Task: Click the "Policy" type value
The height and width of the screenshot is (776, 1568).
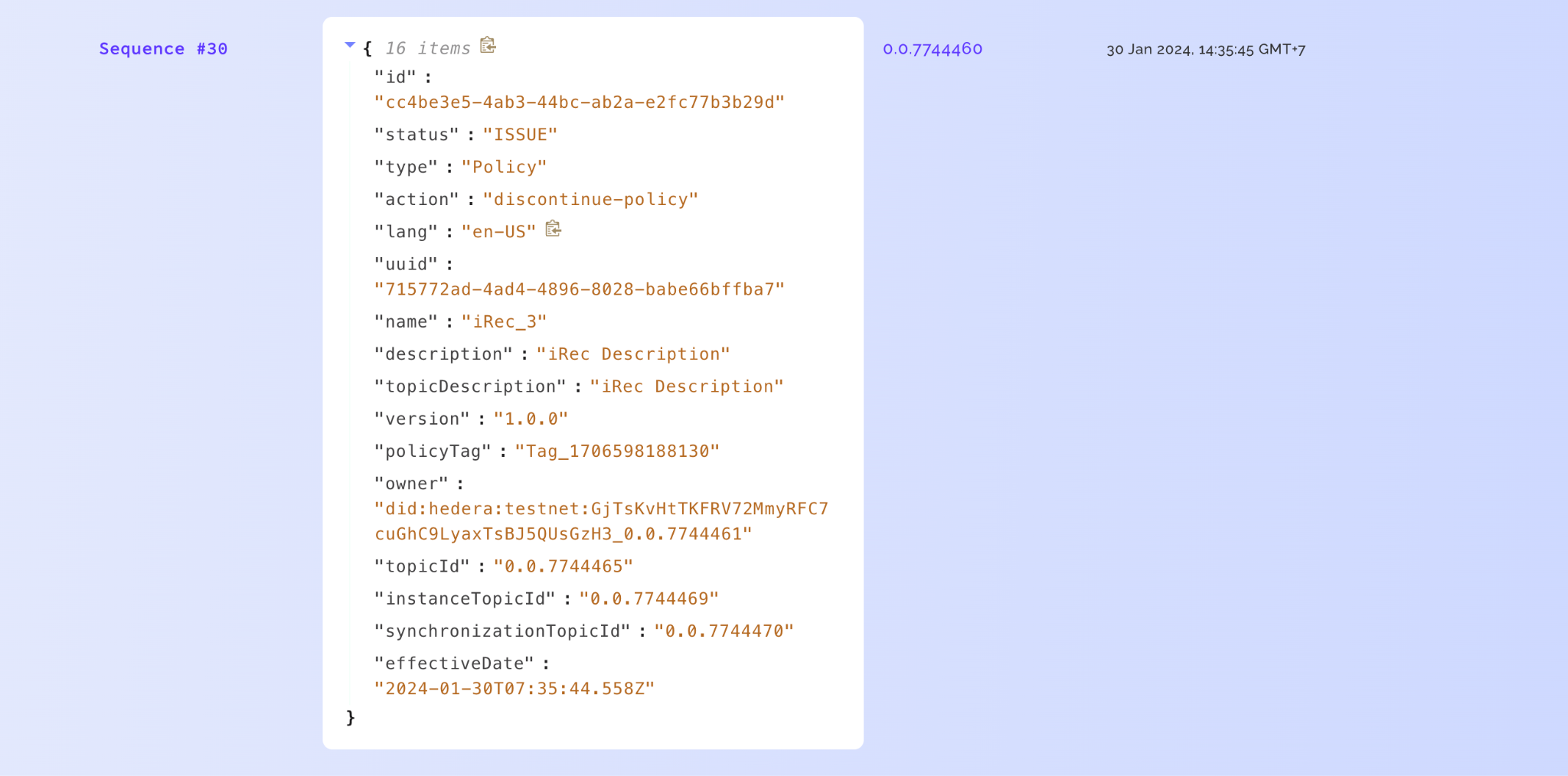Action: click(x=504, y=168)
